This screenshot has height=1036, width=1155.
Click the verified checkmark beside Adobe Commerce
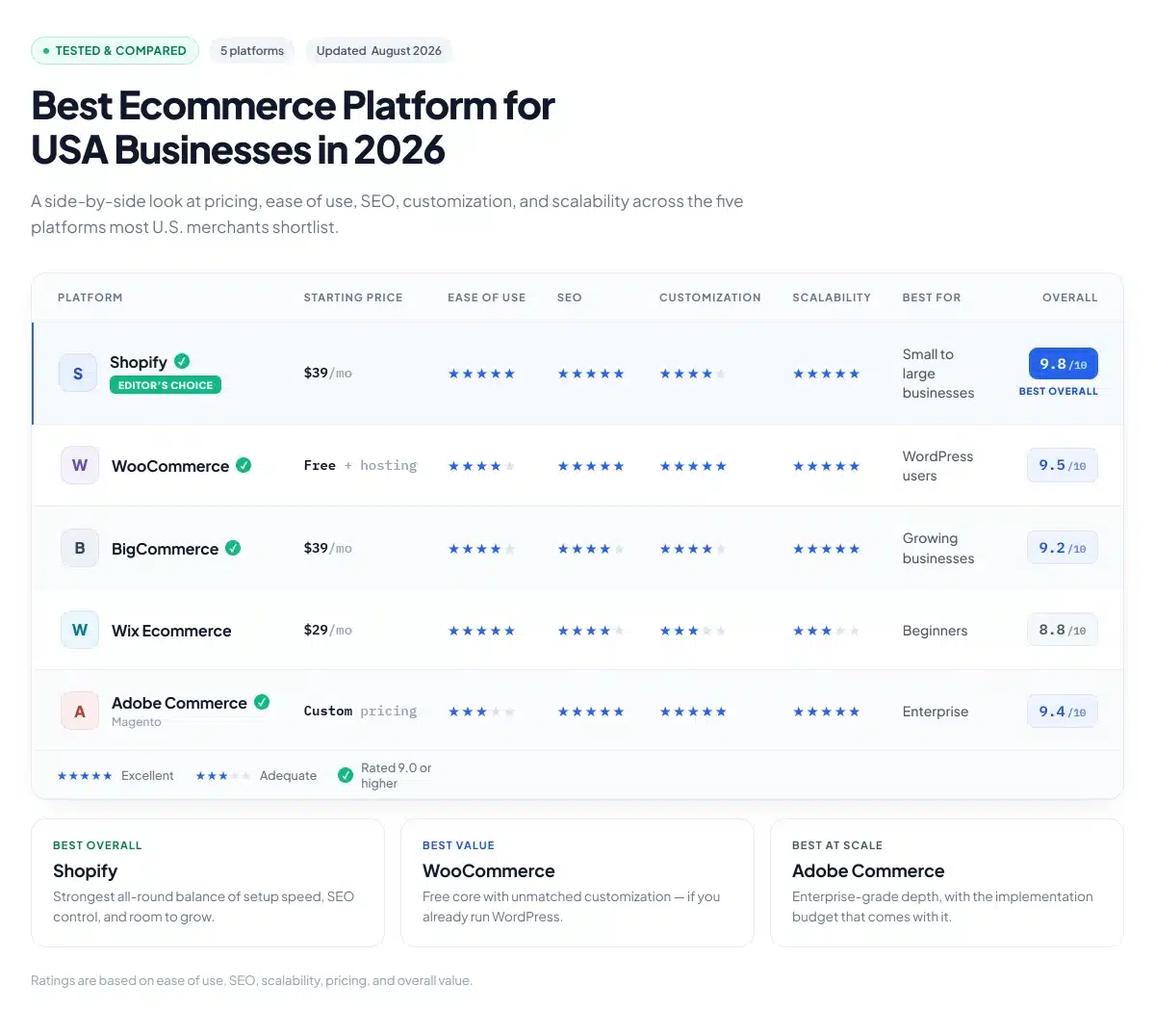pos(262,702)
